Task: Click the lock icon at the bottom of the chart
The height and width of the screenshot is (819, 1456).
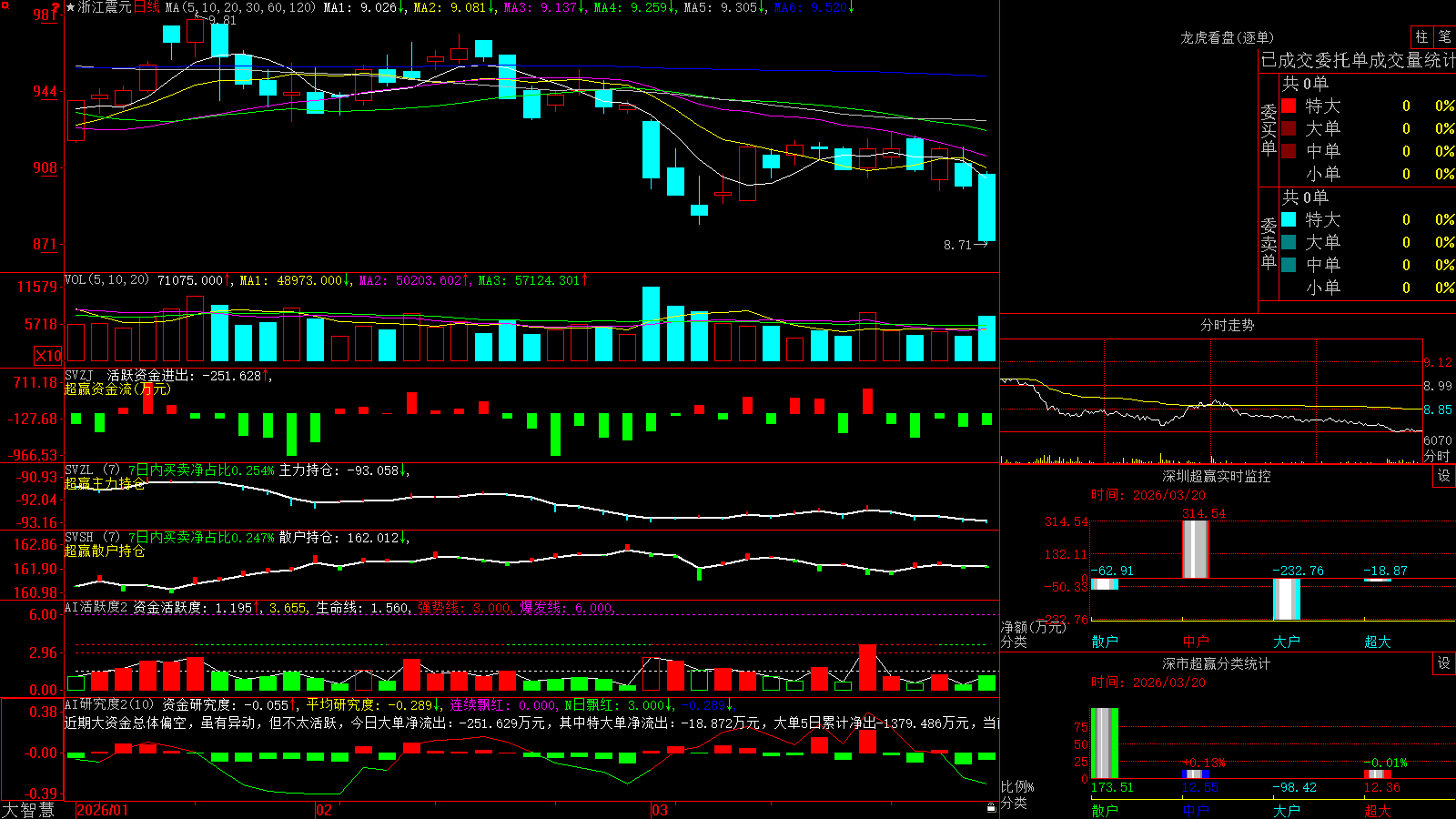Action: point(992,808)
